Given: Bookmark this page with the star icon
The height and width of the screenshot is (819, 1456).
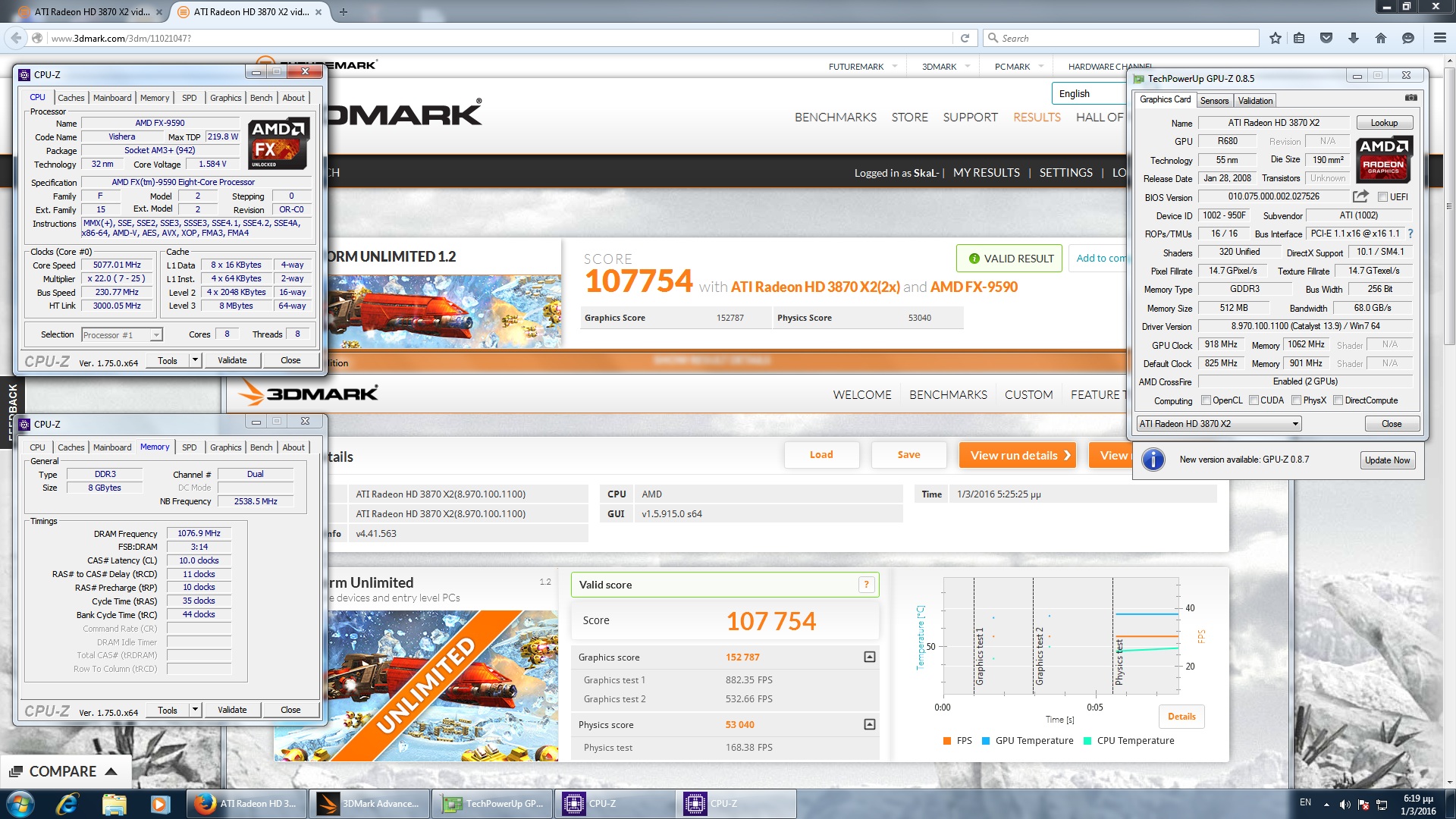Looking at the screenshot, I should (1276, 38).
